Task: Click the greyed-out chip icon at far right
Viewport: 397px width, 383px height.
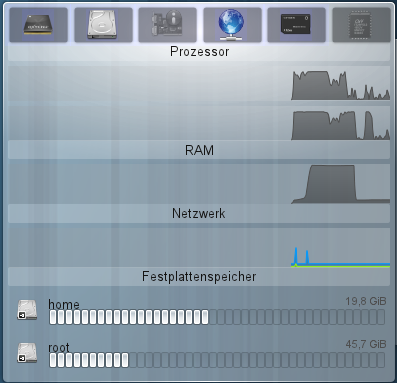Action: click(361, 25)
